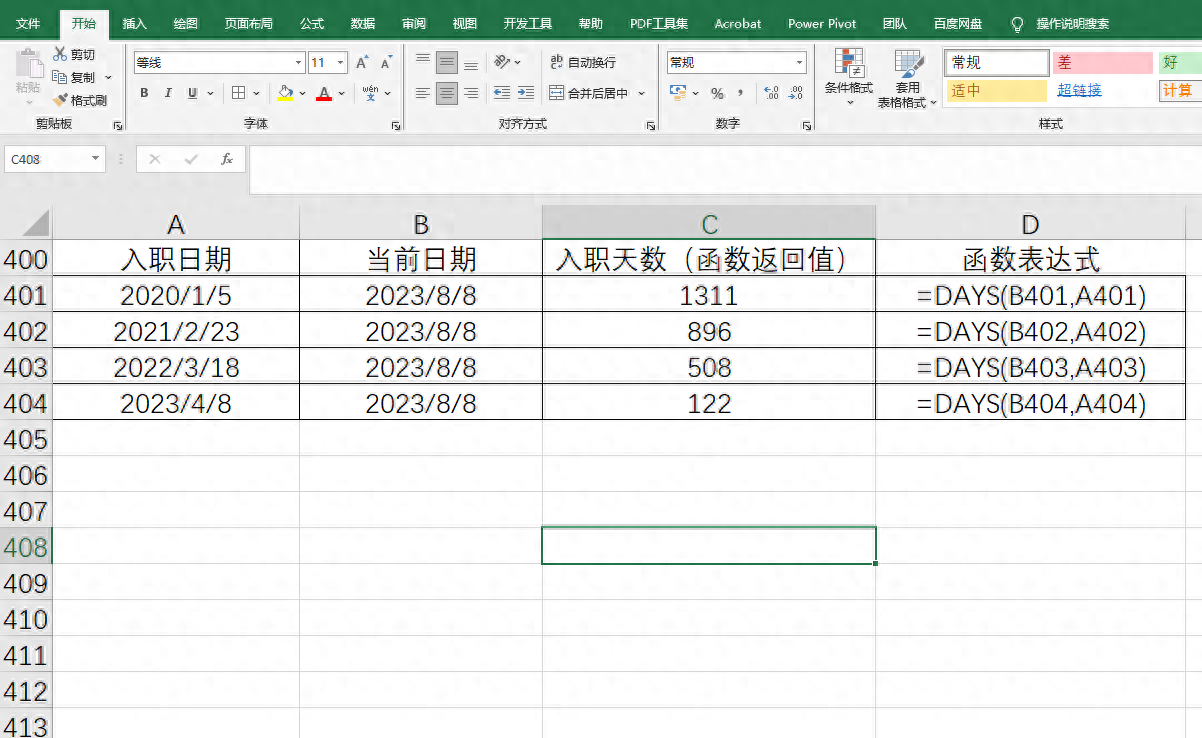
Task: Expand the fill color dropdown arrow
Action: (303, 93)
